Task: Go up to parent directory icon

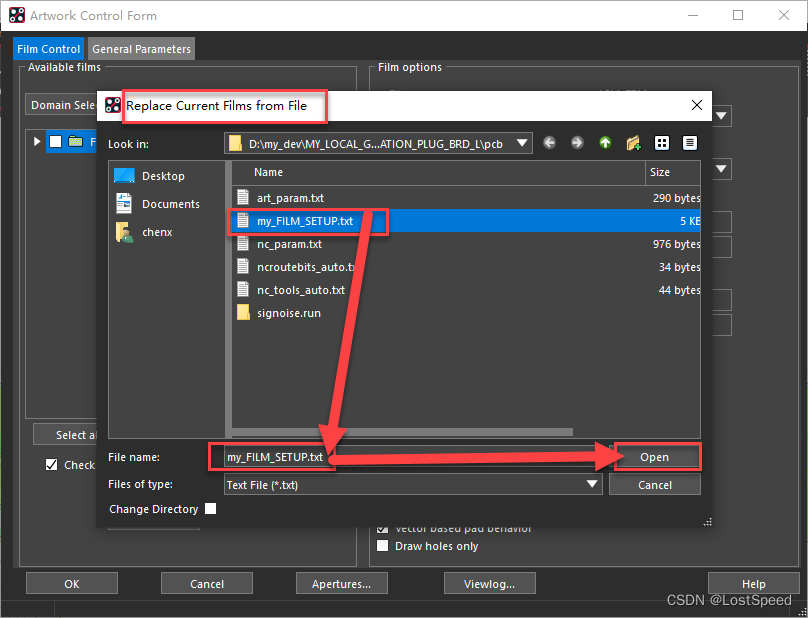Action: [x=605, y=144]
